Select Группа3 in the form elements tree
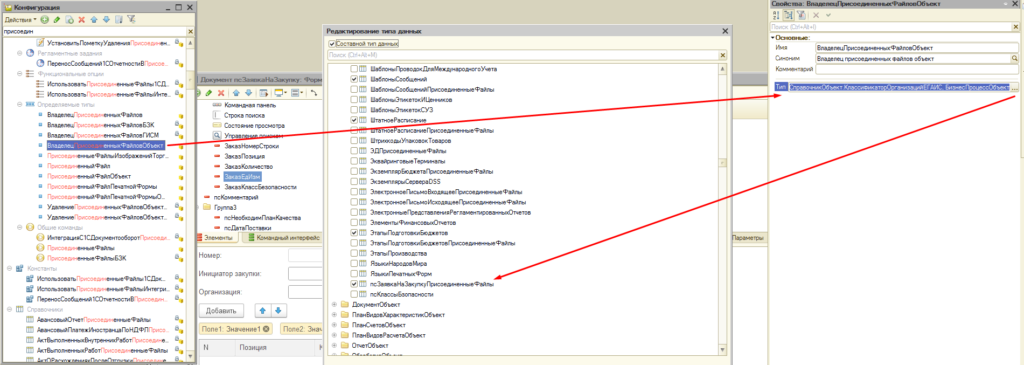 point(226,207)
